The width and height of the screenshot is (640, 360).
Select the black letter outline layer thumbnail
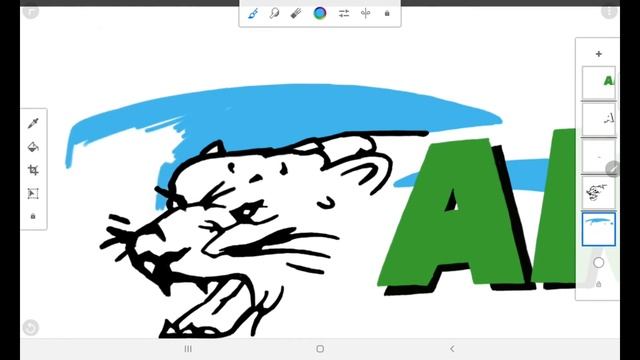[599, 120]
